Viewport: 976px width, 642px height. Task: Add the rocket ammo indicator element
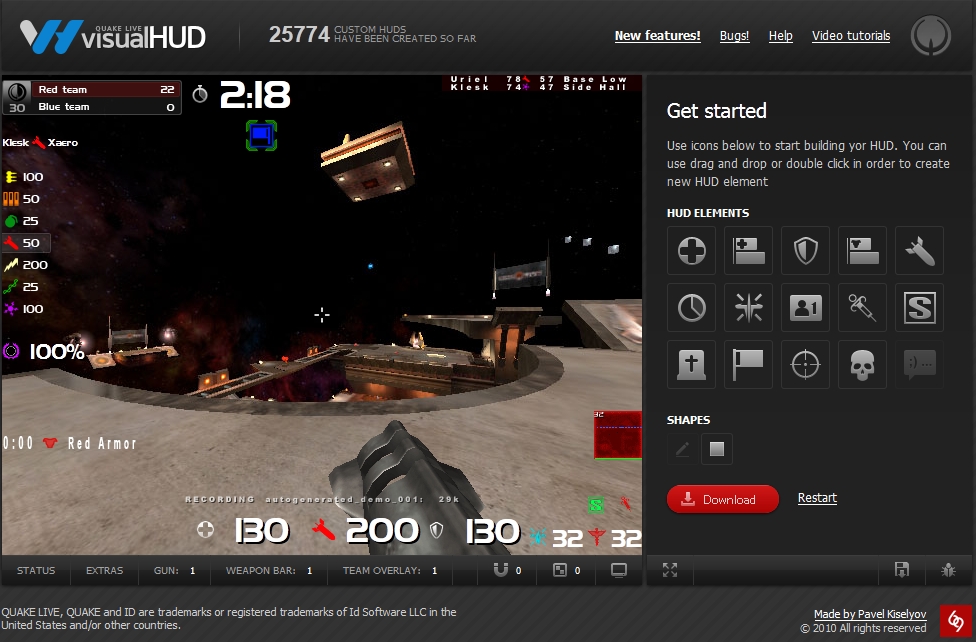pyautogui.click(x=919, y=251)
